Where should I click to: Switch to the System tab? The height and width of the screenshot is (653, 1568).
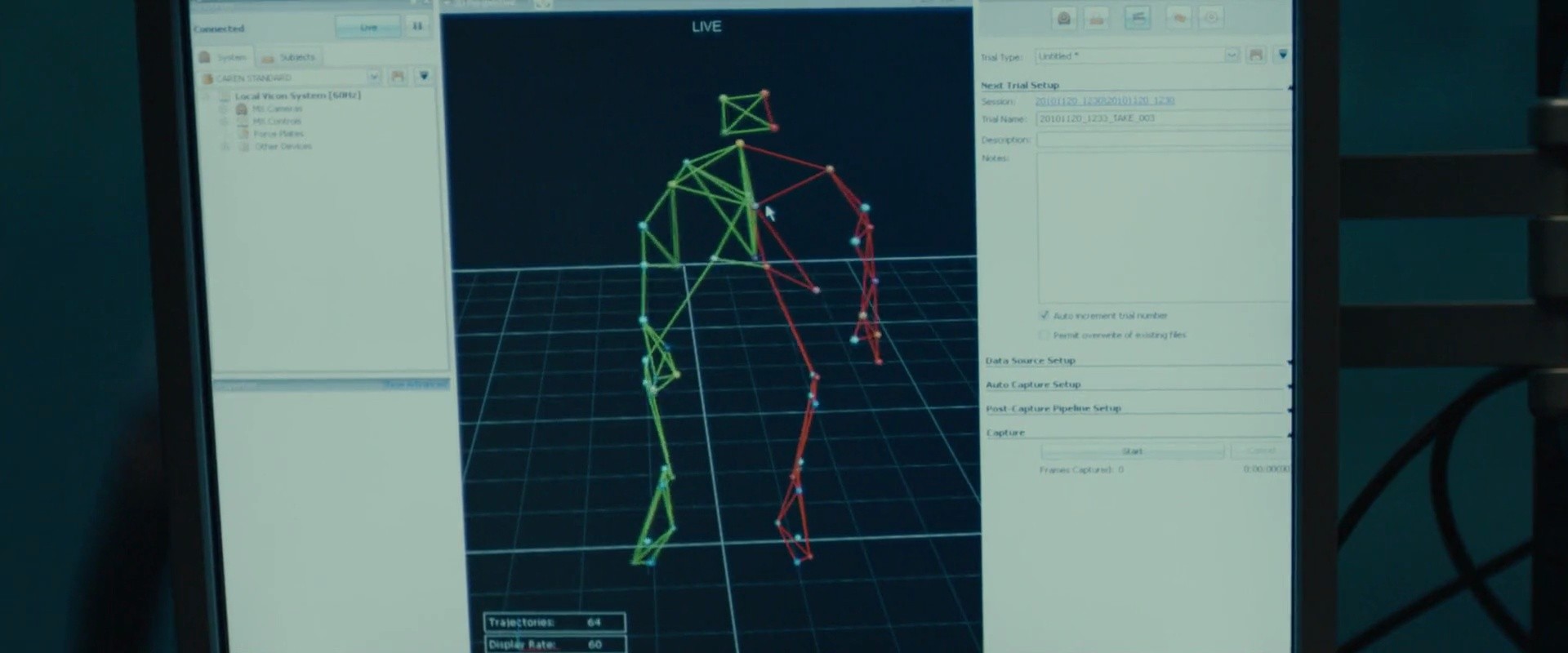[225, 57]
